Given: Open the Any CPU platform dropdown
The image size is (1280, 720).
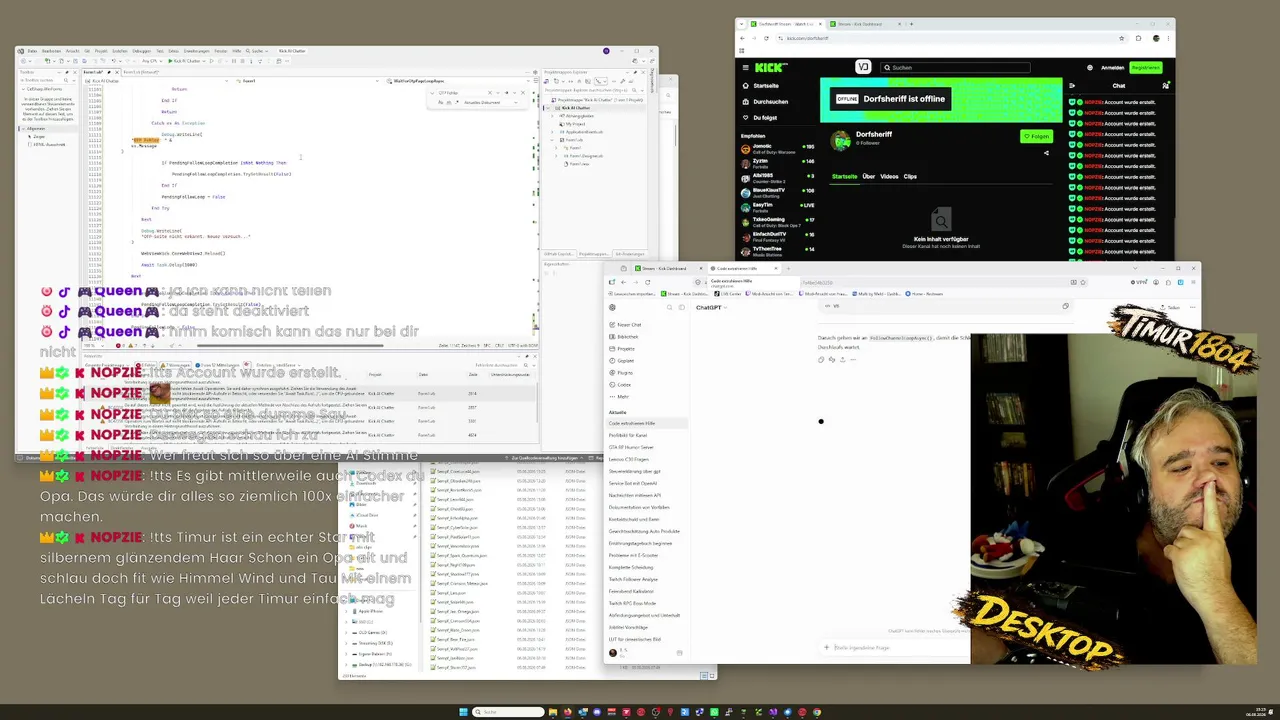Looking at the screenshot, I should (153, 61).
